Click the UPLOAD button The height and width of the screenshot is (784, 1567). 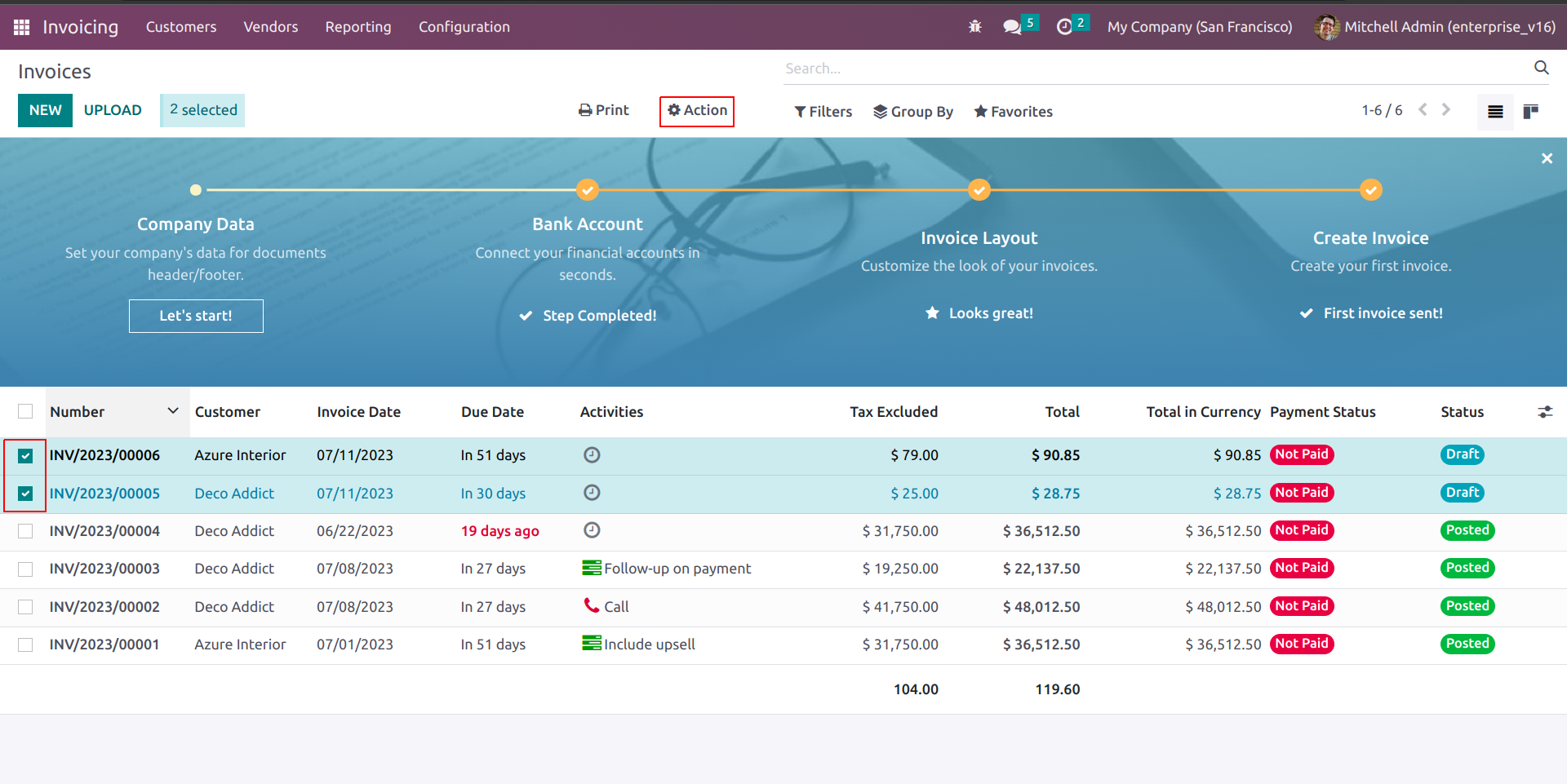113,110
